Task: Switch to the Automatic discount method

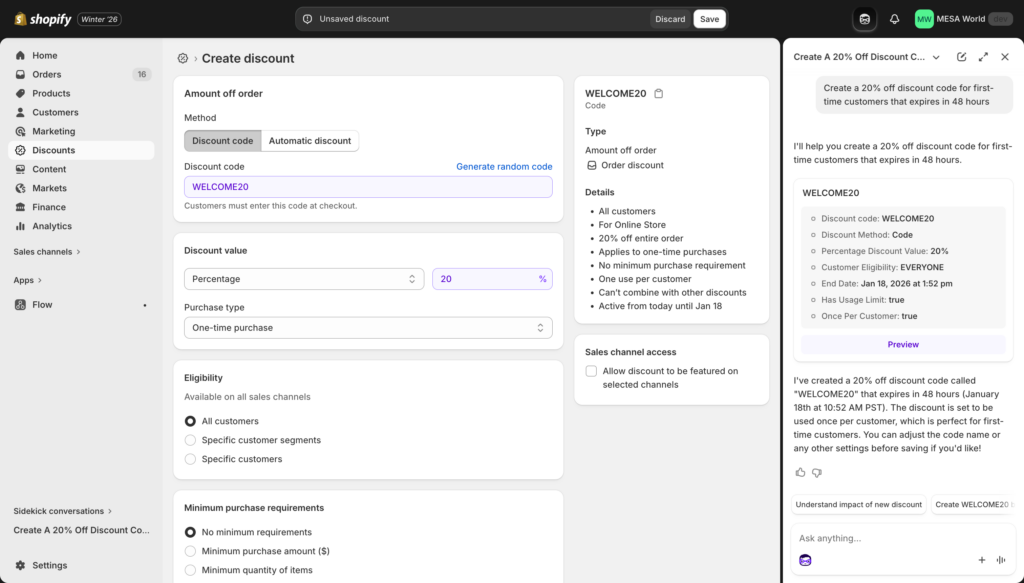Action: coord(311,140)
